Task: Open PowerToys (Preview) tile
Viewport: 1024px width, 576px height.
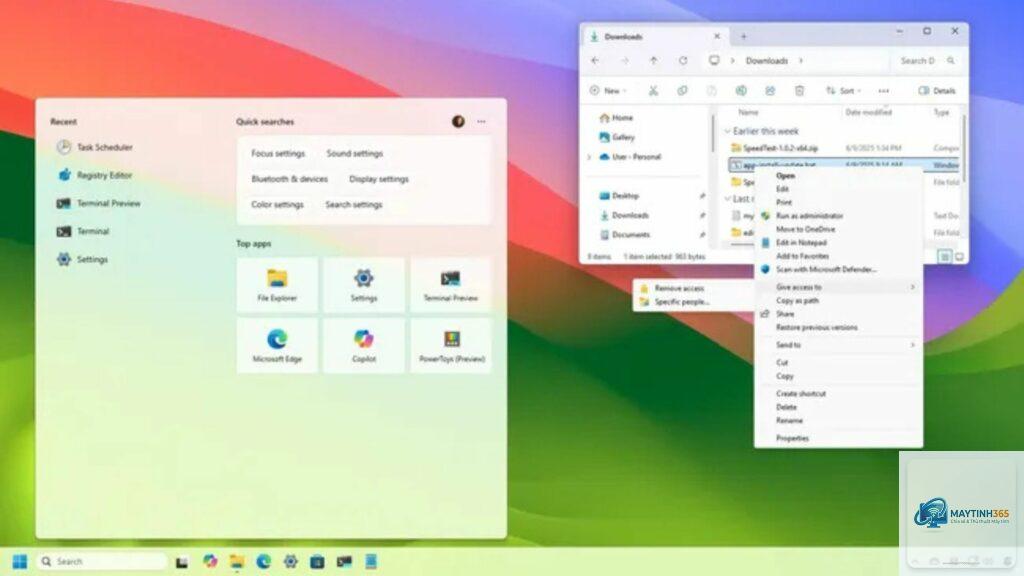Action: pos(451,345)
